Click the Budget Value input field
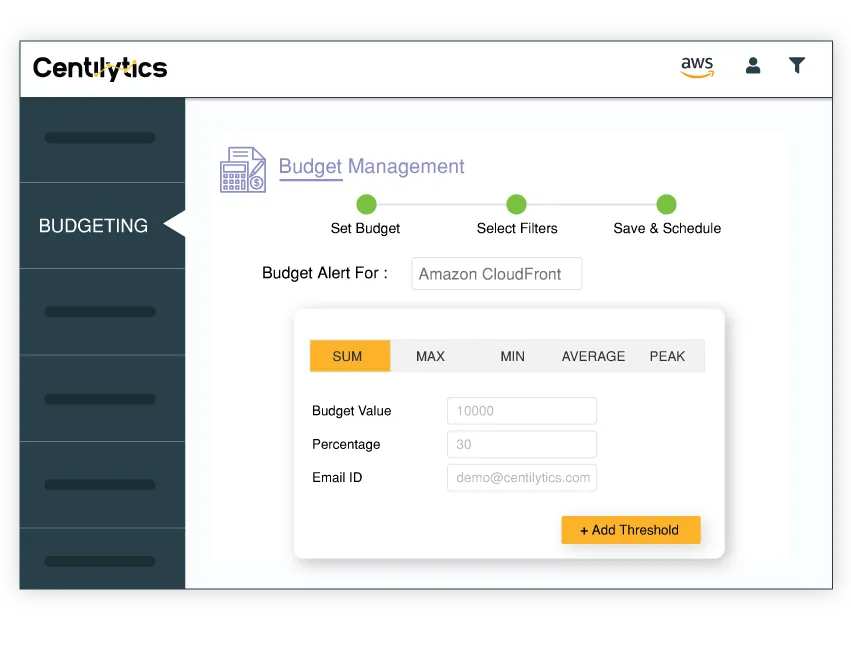851x652 pixels. click(522, 411)
